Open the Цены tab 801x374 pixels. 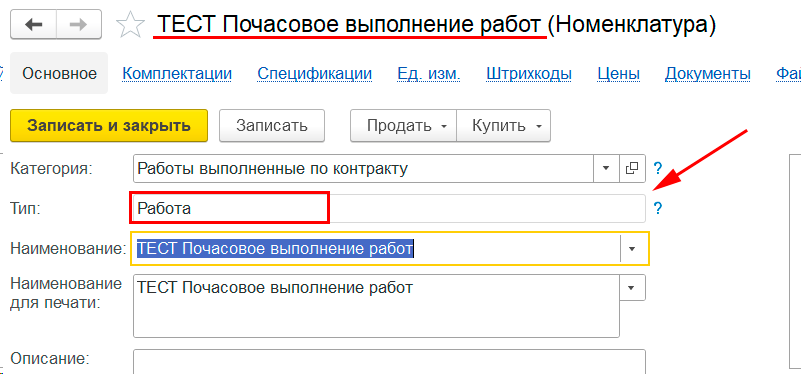(x=619, y=74)
